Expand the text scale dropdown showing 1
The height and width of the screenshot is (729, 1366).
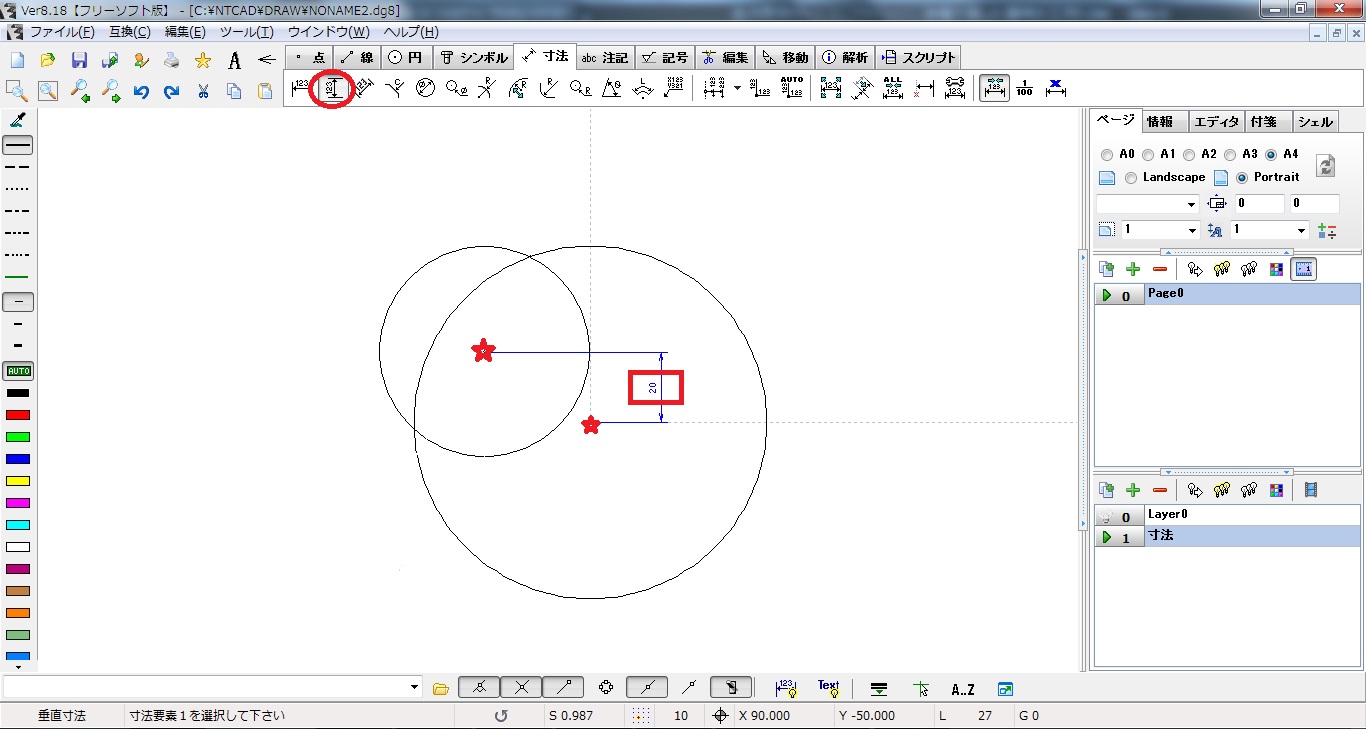[x=1301, y=230]
